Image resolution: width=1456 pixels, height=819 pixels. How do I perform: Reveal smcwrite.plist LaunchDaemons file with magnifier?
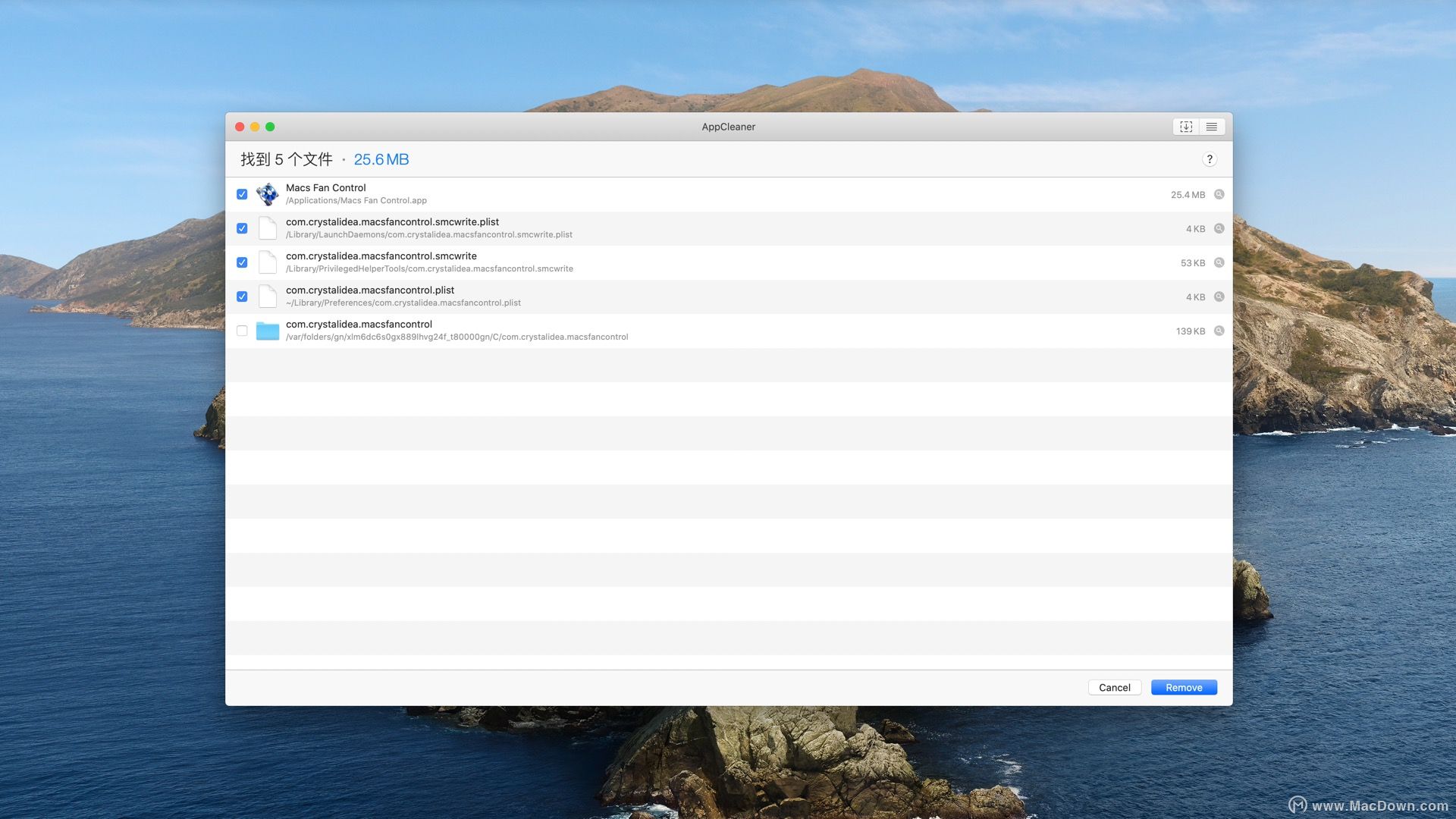(1219, 229)
